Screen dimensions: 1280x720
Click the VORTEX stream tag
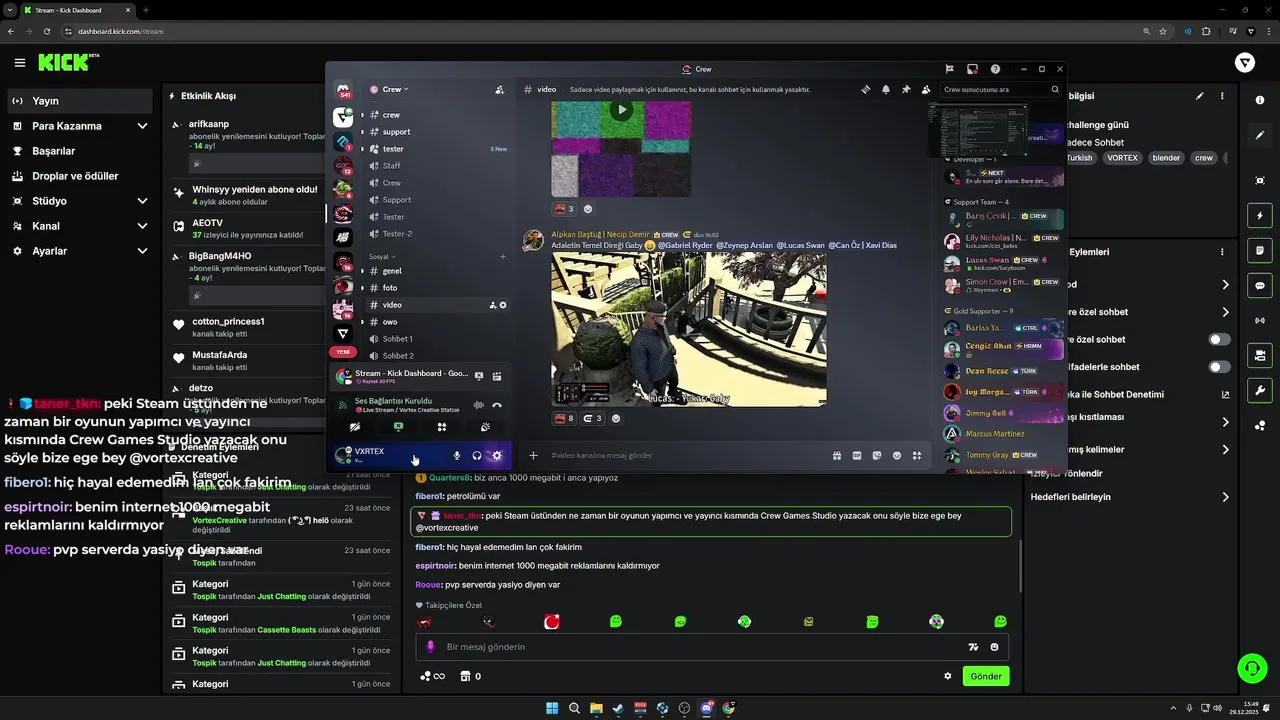tap(1122, 158)
